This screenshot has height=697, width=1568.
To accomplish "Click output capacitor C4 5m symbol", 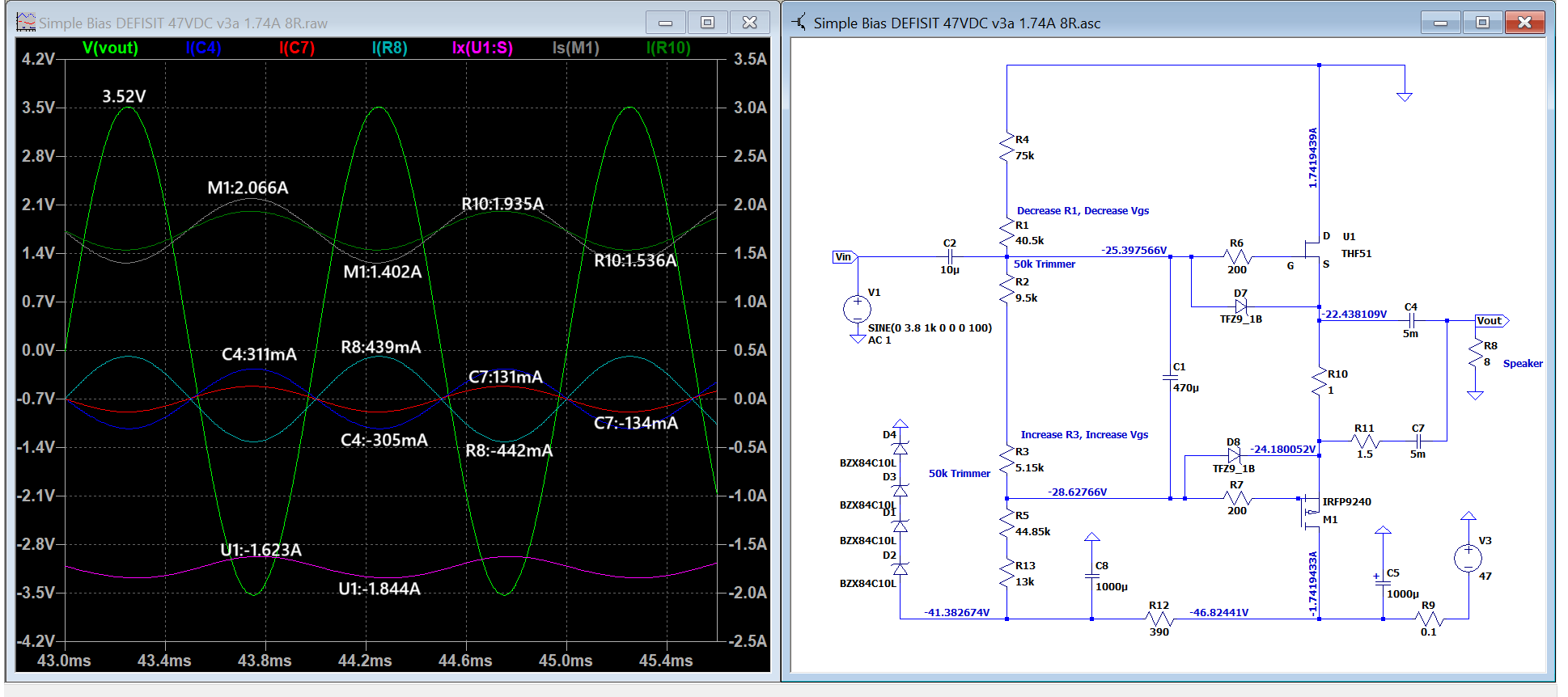I will click(1412, 320).
